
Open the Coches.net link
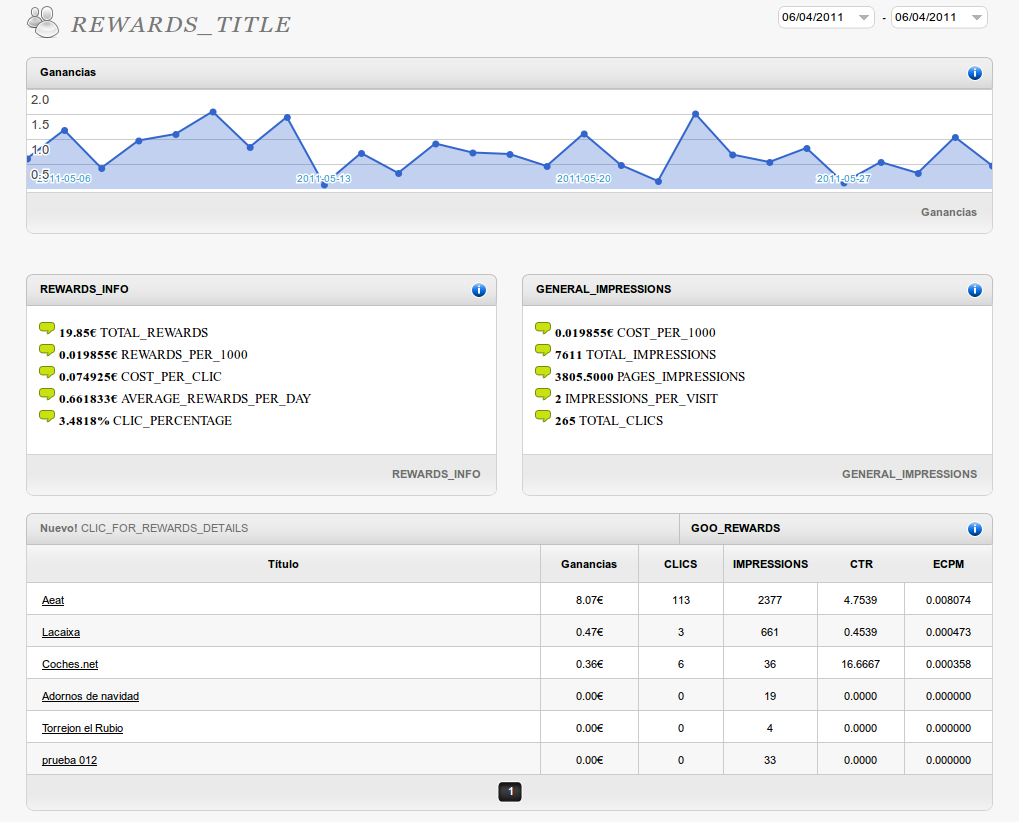(x=70, y=664)
